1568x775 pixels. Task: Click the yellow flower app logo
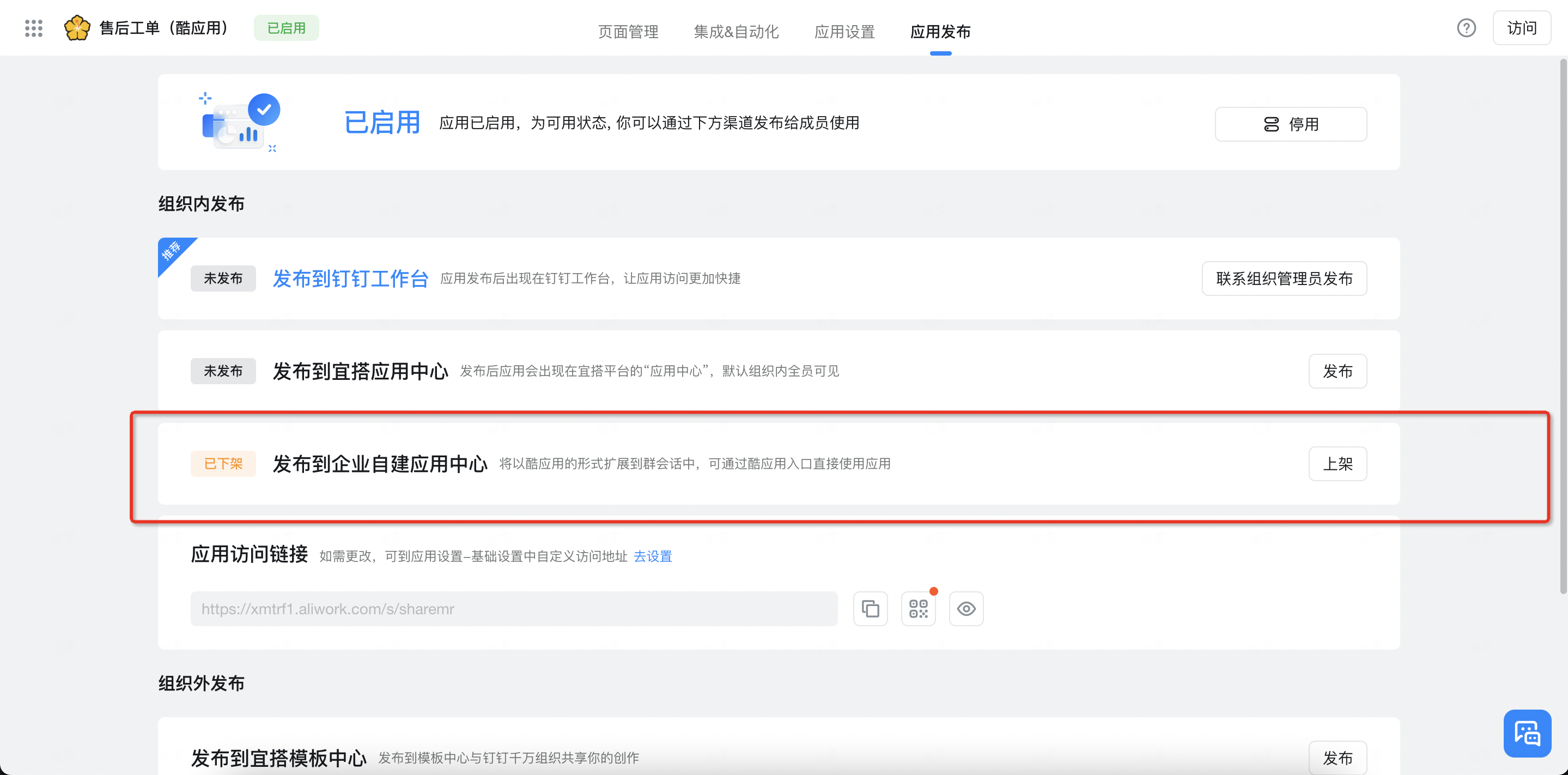[77, 28]
